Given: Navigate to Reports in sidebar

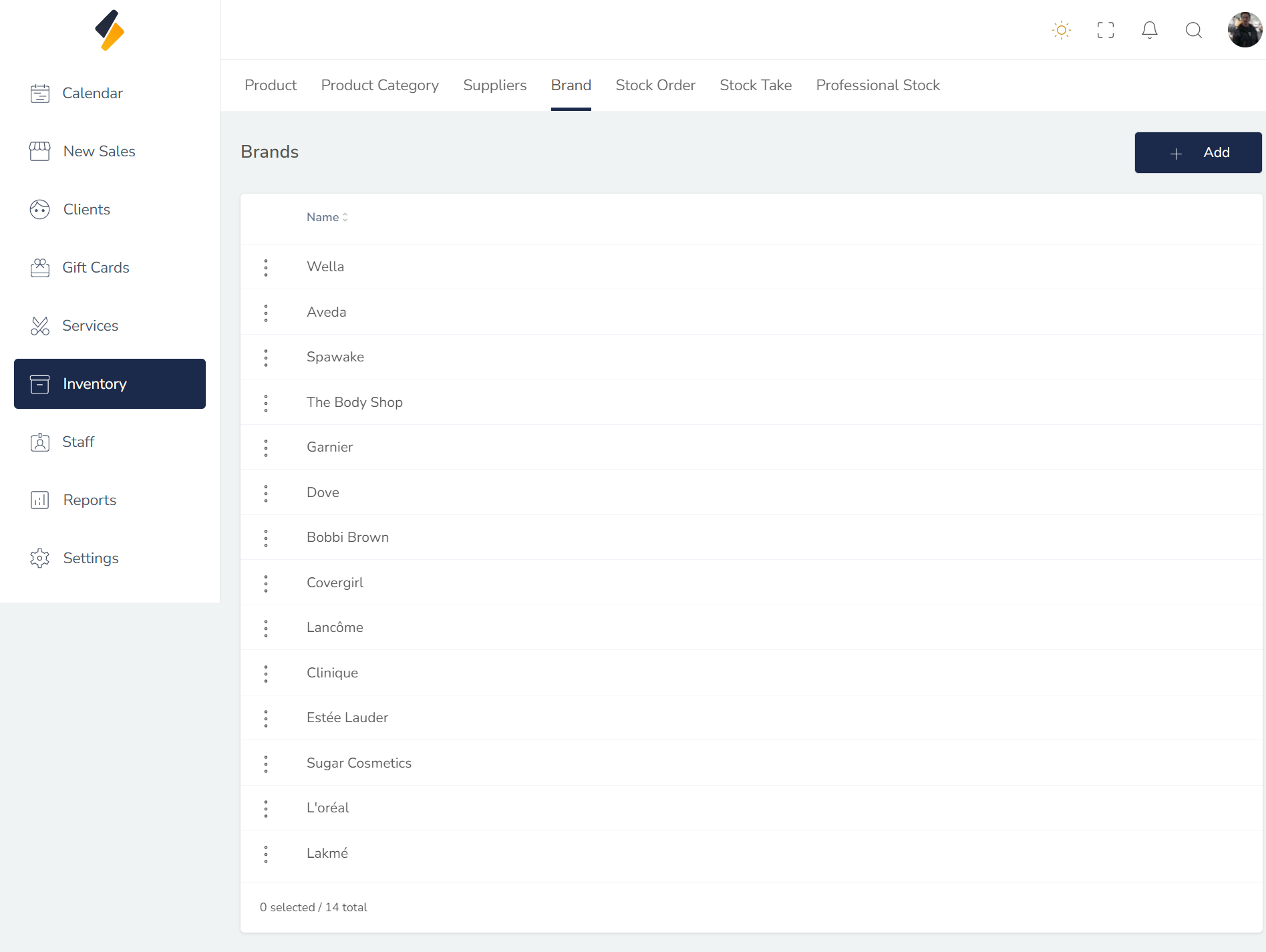Looking at the screenshot, I should (x=90, y=500).
